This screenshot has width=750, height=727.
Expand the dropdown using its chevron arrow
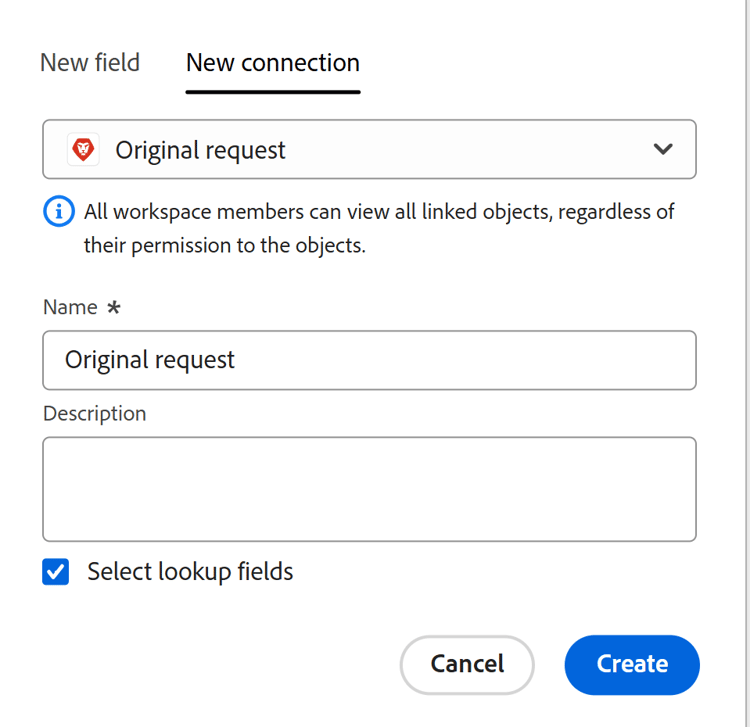click(x=662, y=150)
